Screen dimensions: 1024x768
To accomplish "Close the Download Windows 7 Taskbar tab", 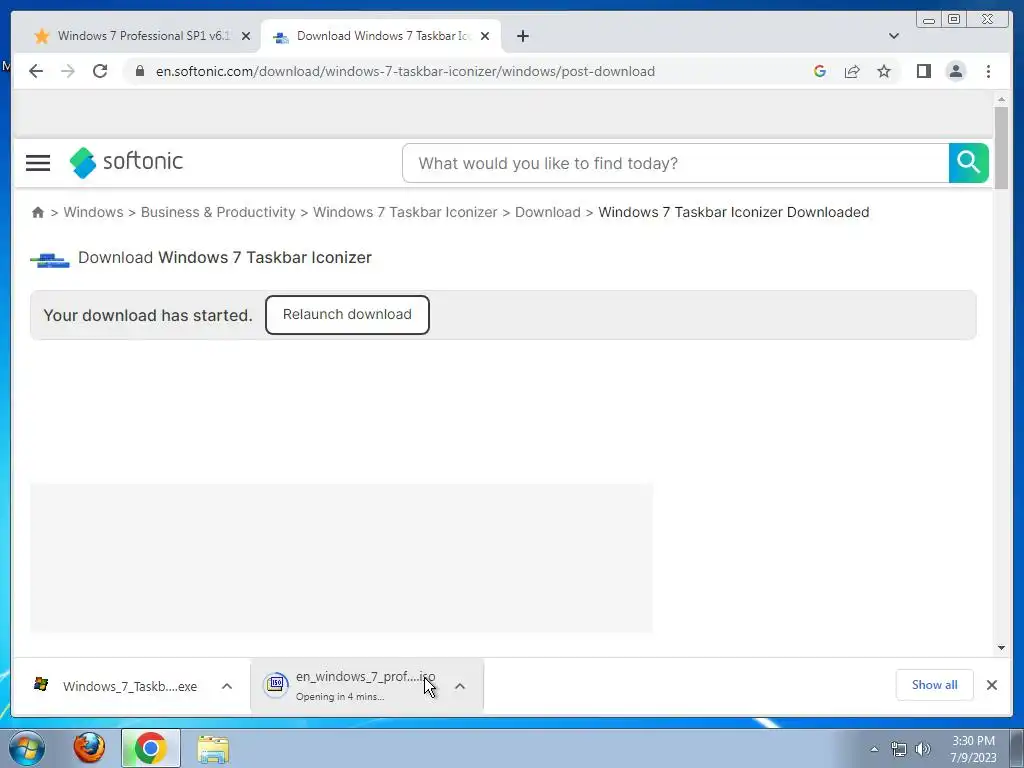I will tap(485, 36).
